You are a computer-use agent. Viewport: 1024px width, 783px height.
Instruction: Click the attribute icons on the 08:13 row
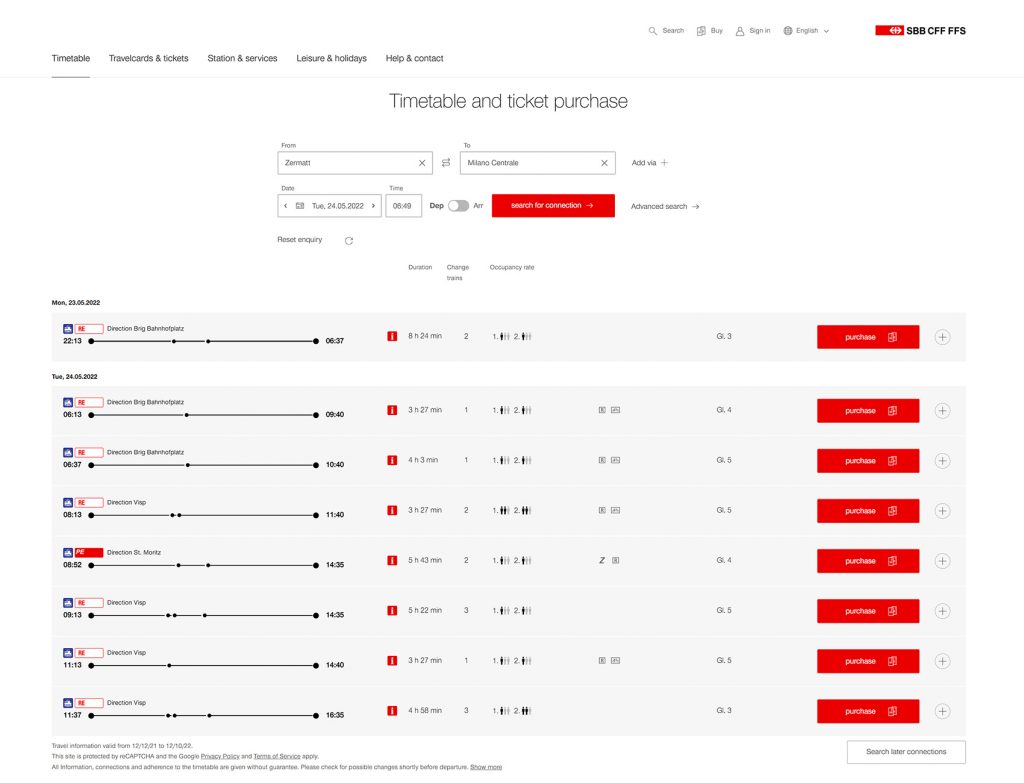point(609,510)
